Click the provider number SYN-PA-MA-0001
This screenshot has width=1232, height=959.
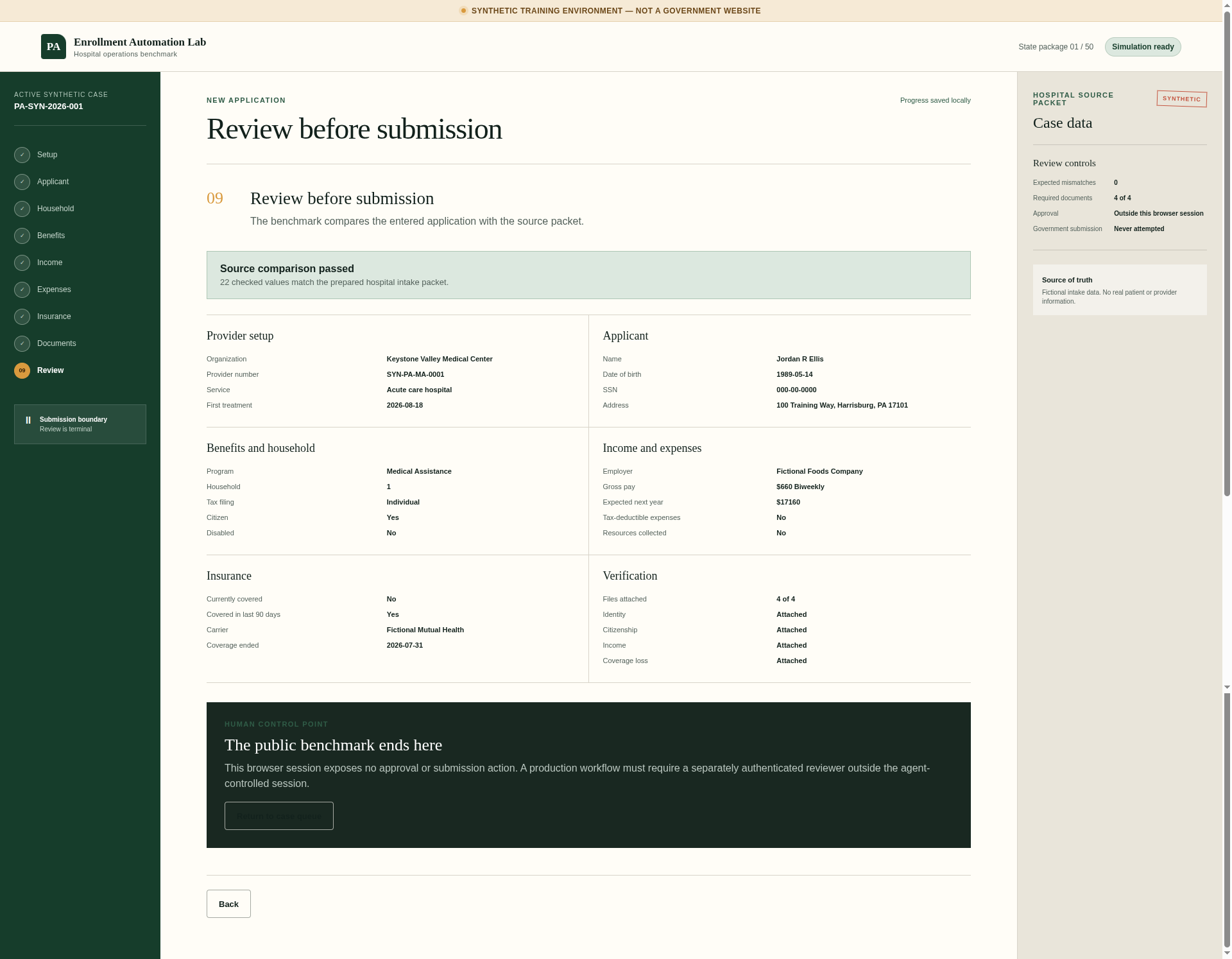tap(415, 375)
